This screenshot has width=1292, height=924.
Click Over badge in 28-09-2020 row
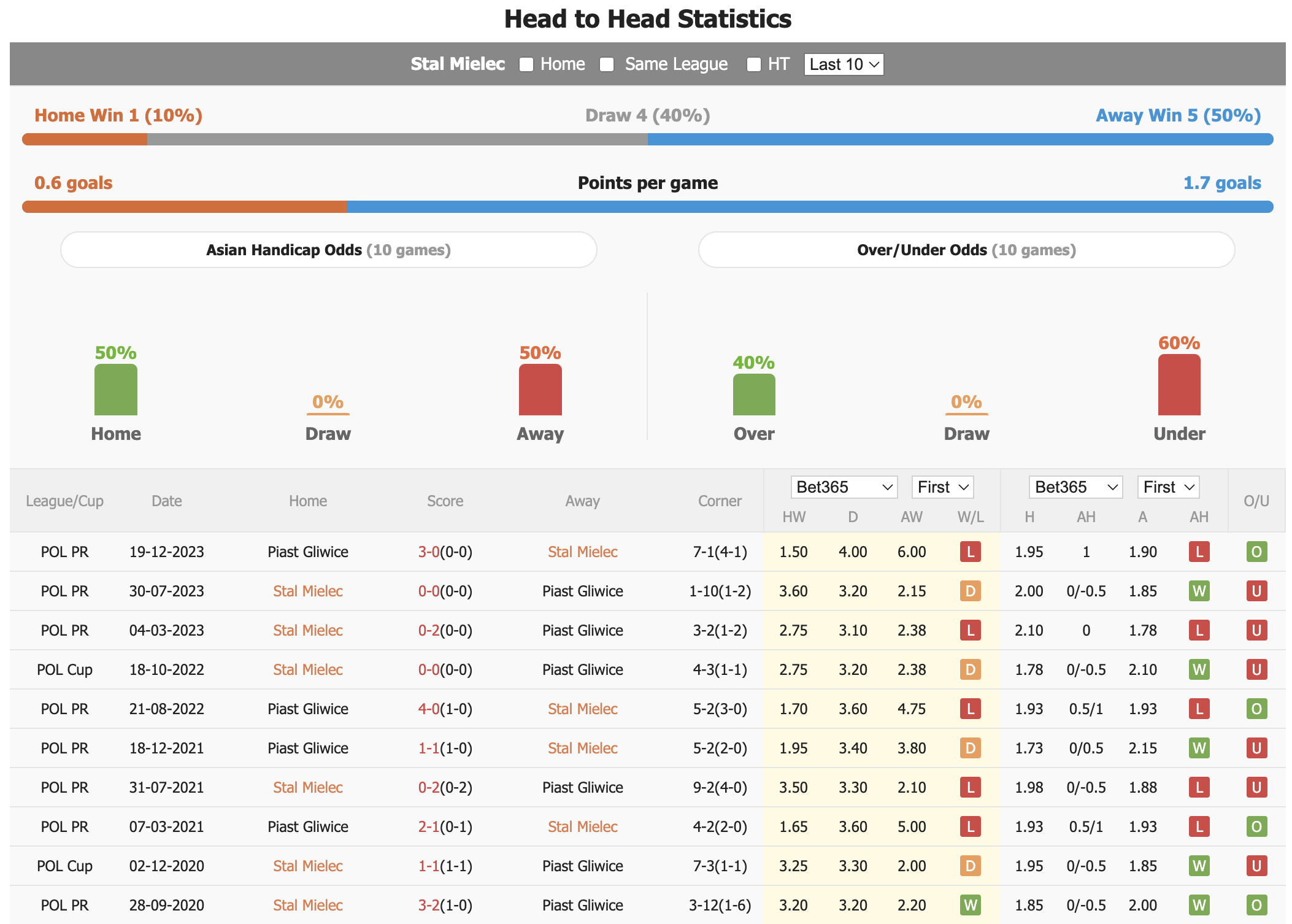tap(1256, 905)
